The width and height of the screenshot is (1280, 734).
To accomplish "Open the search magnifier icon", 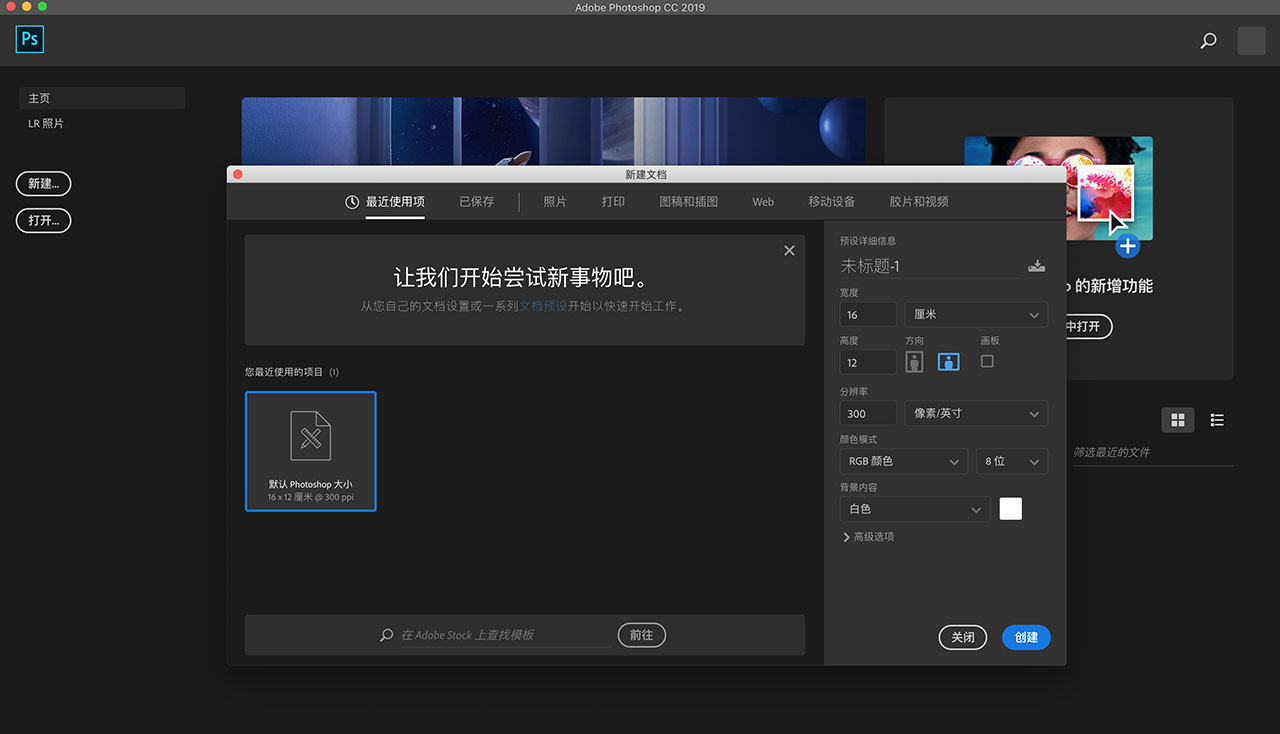I will tap(1208, 41).
